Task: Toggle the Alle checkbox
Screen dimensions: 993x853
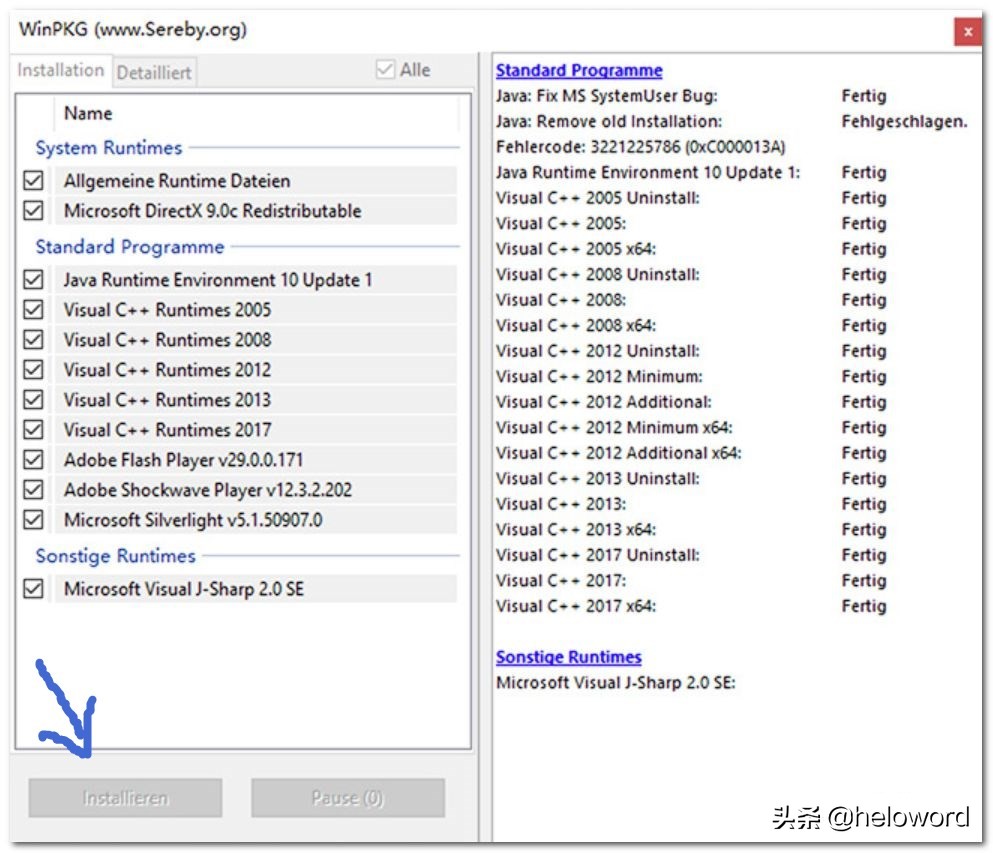Action: pyautogui.click(x=385, y=70)
